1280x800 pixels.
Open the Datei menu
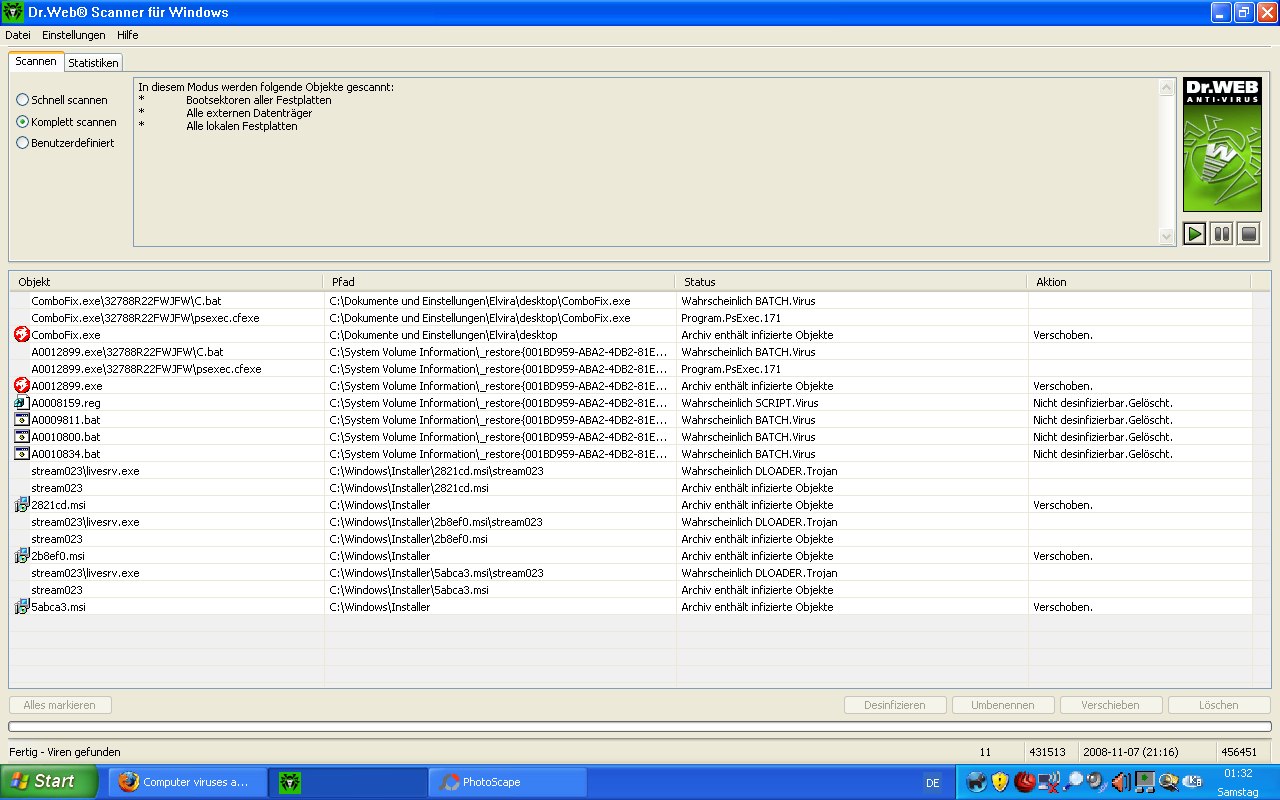(18, 35)
